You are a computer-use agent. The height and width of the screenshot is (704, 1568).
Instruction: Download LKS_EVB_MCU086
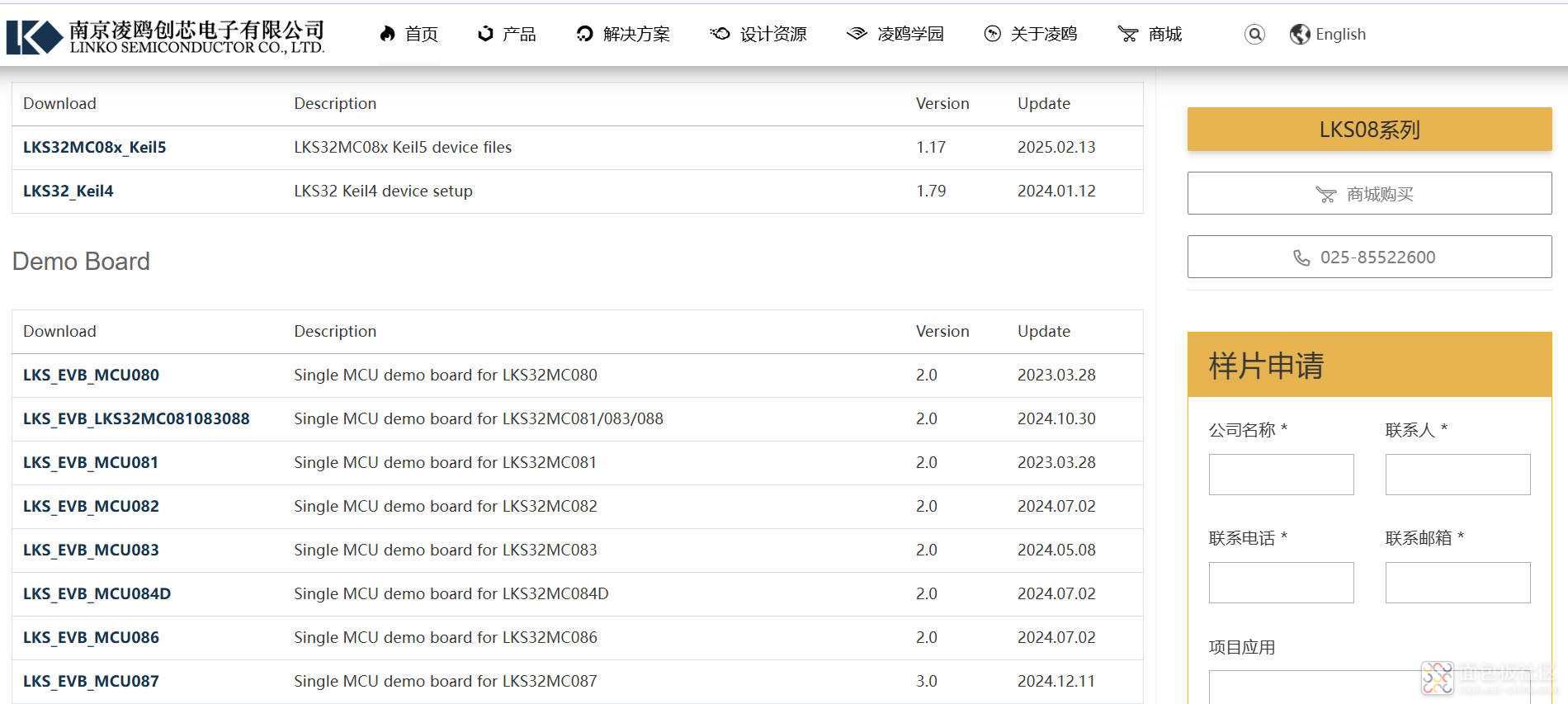[91, 637]
